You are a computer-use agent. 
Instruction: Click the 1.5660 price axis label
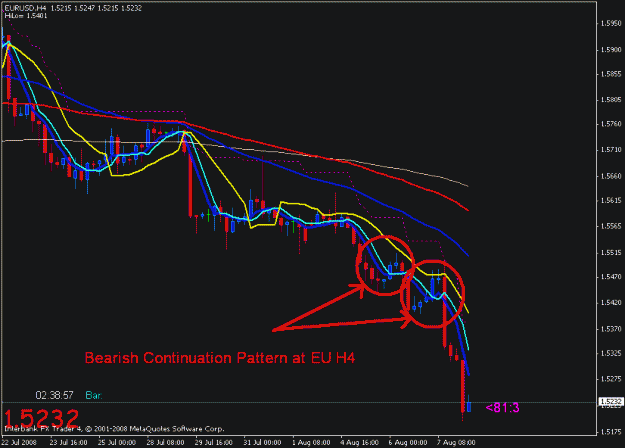coord(611,176)
